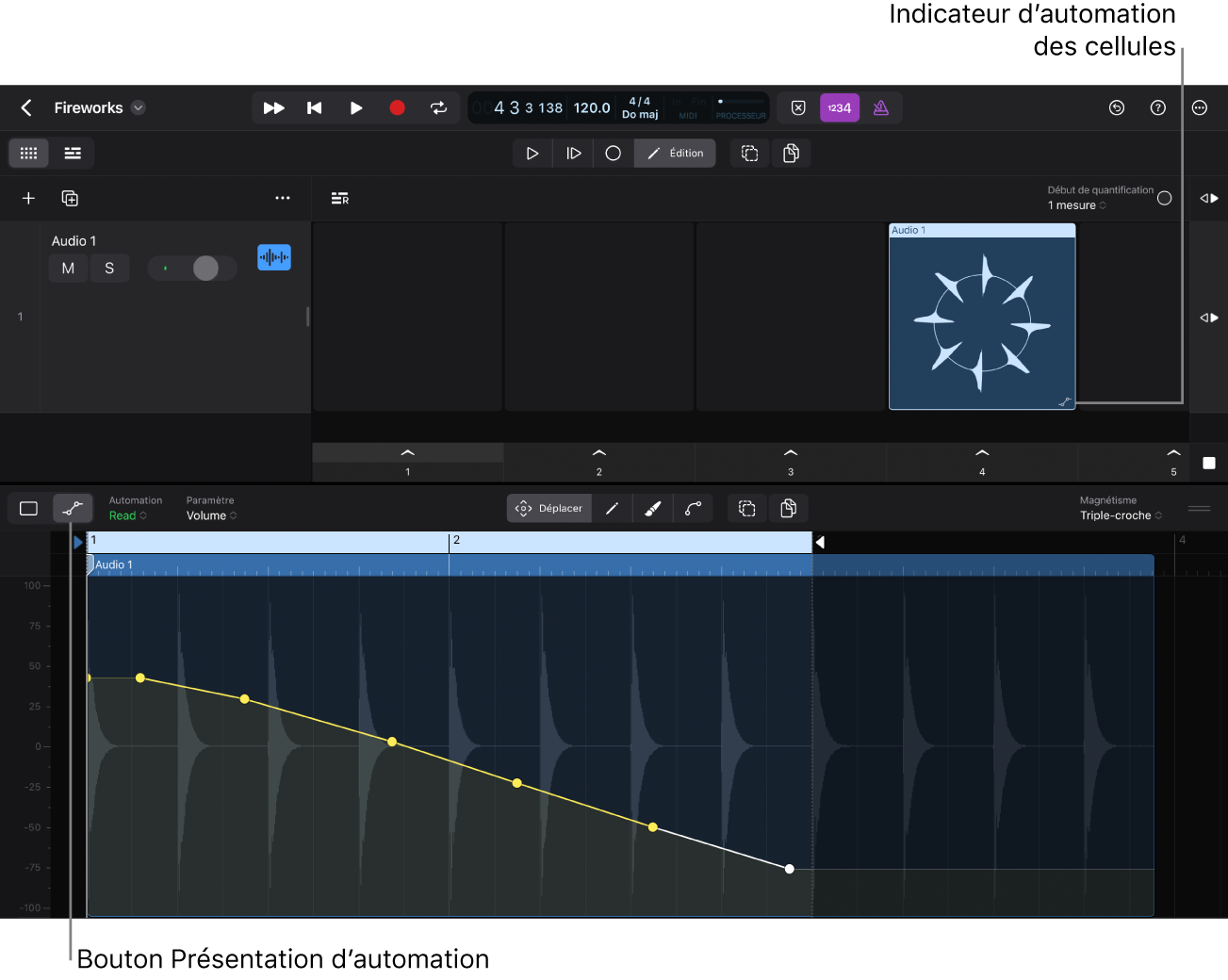1228x980 pixels.
Task: Switch to the grid view tab
Action: click(x=28, y=153)
